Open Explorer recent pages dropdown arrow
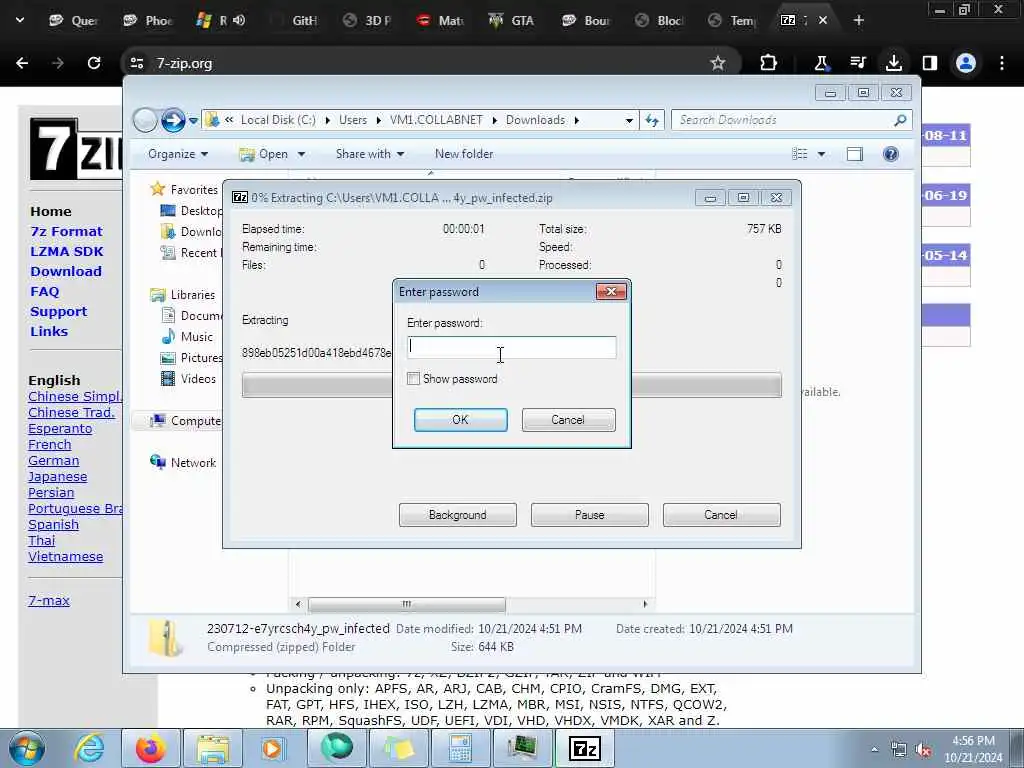The width and height of the screenshot is (1024, 768). point(193,121)
